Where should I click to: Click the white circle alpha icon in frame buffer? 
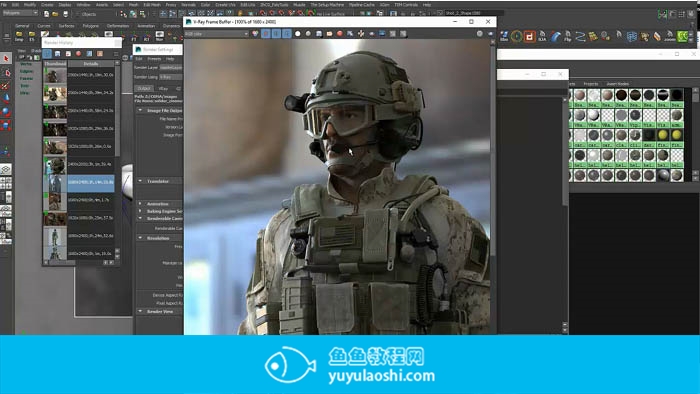pyautogui.click(x=298, y=33)
